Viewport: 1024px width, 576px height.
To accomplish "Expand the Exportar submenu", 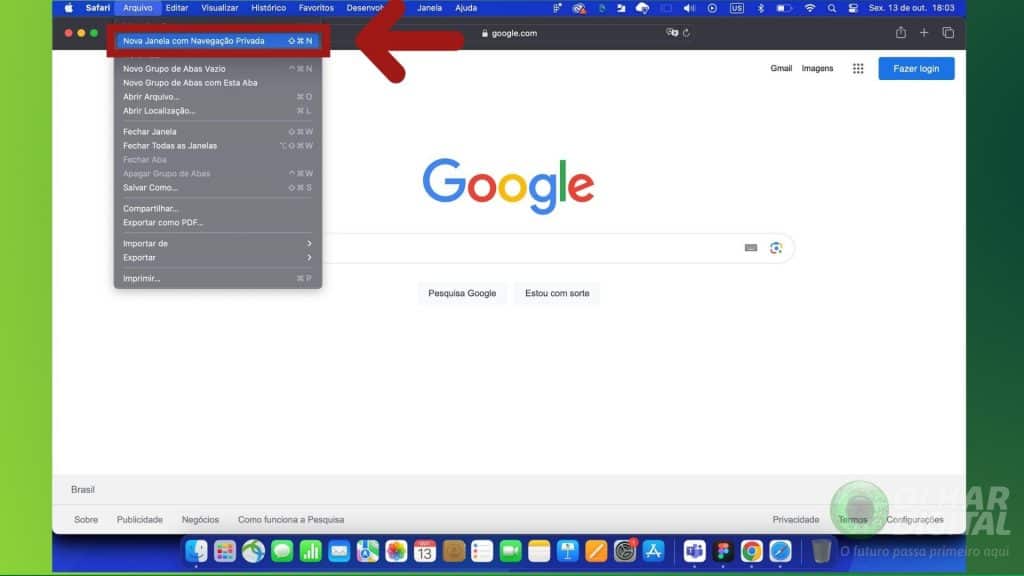I will point(217,257).
